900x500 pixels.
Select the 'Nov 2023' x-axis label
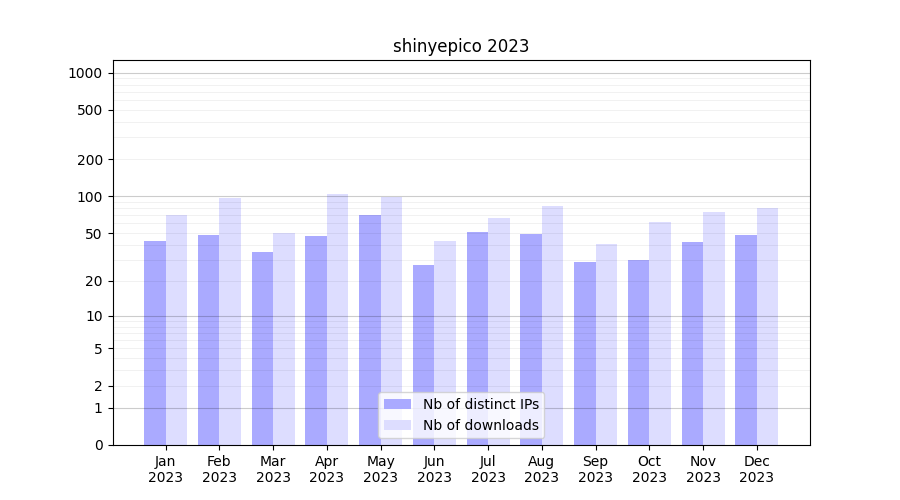click(703, 469)
